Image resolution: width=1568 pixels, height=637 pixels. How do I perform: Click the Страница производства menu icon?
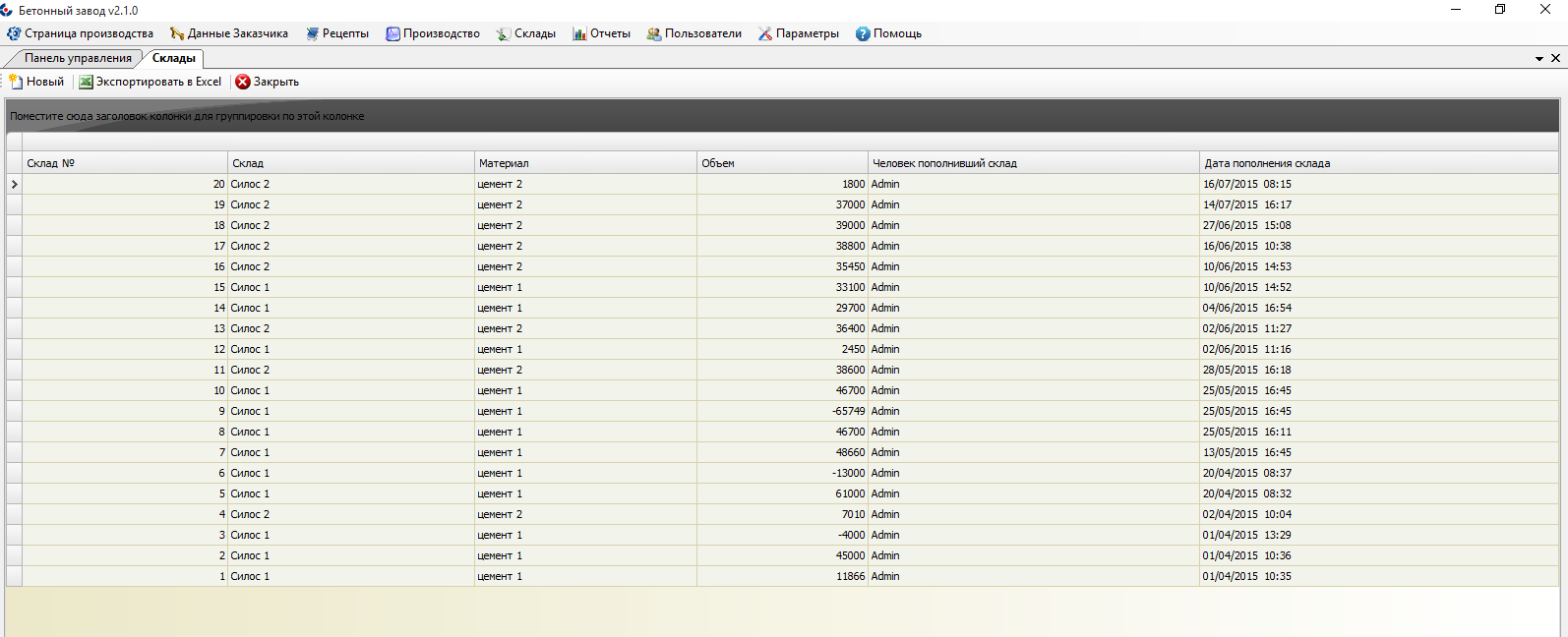(x=14, y=33)
